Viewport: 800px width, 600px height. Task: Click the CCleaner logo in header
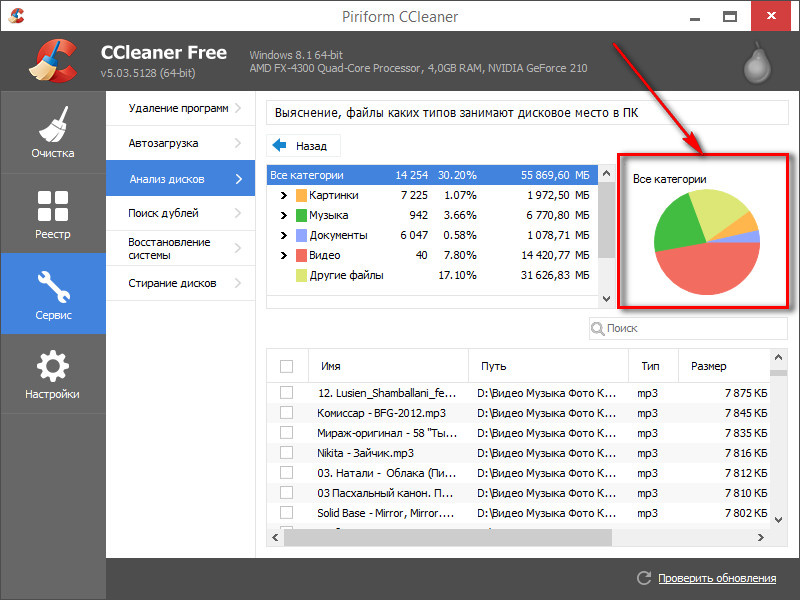pyautogui.click(x=53, y=60)
